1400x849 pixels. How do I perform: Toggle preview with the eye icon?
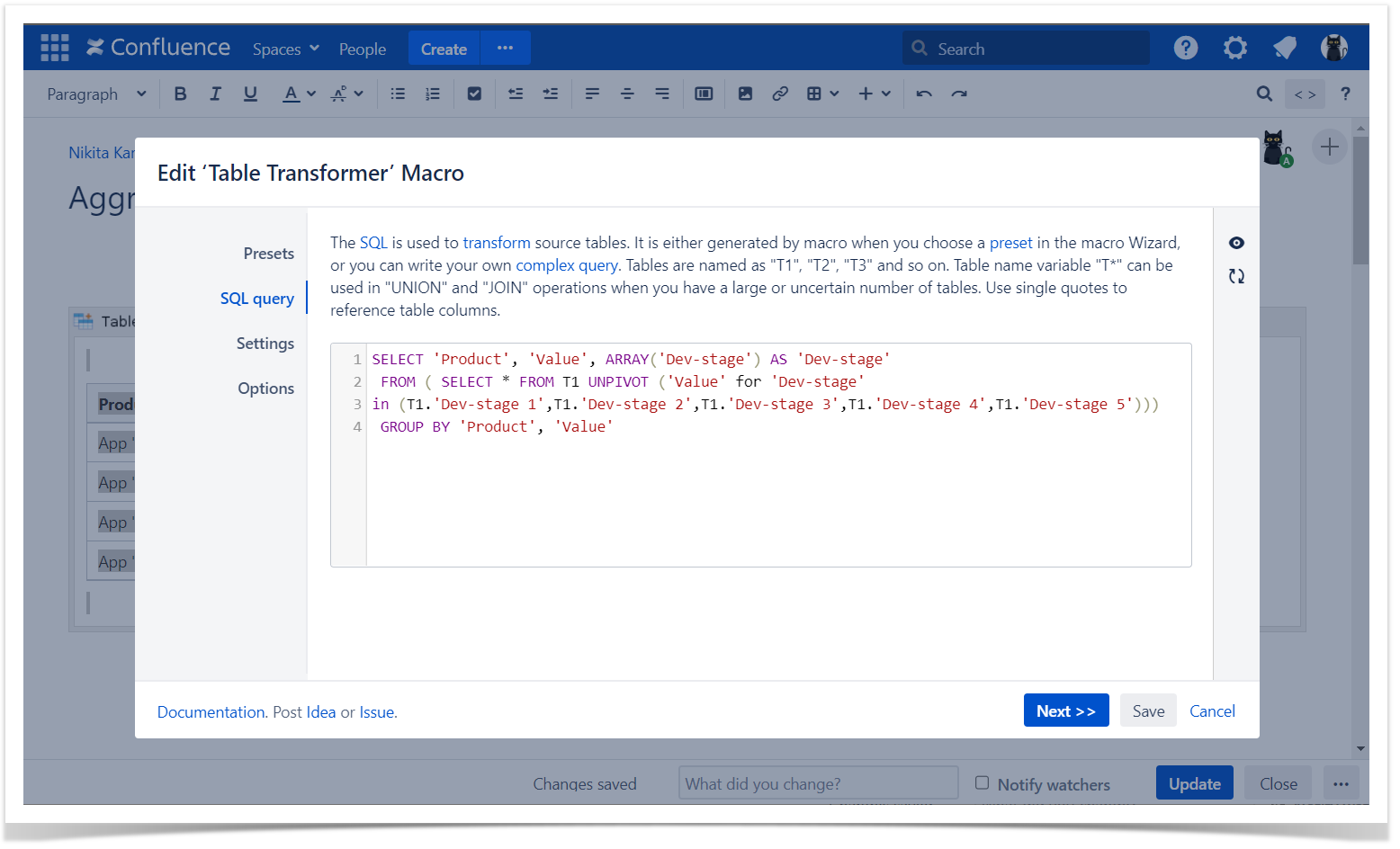(x=1236, y=243)
